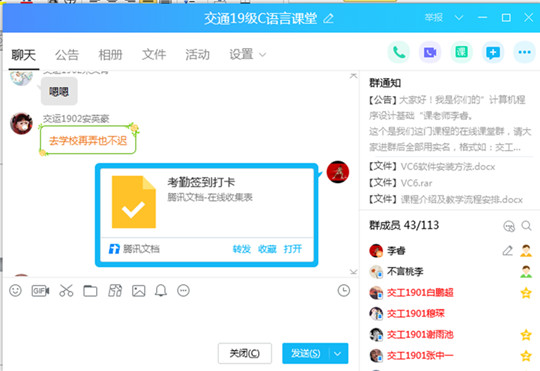
Task: Insert a picture using the image icon
Action: (x=138, y=291)
